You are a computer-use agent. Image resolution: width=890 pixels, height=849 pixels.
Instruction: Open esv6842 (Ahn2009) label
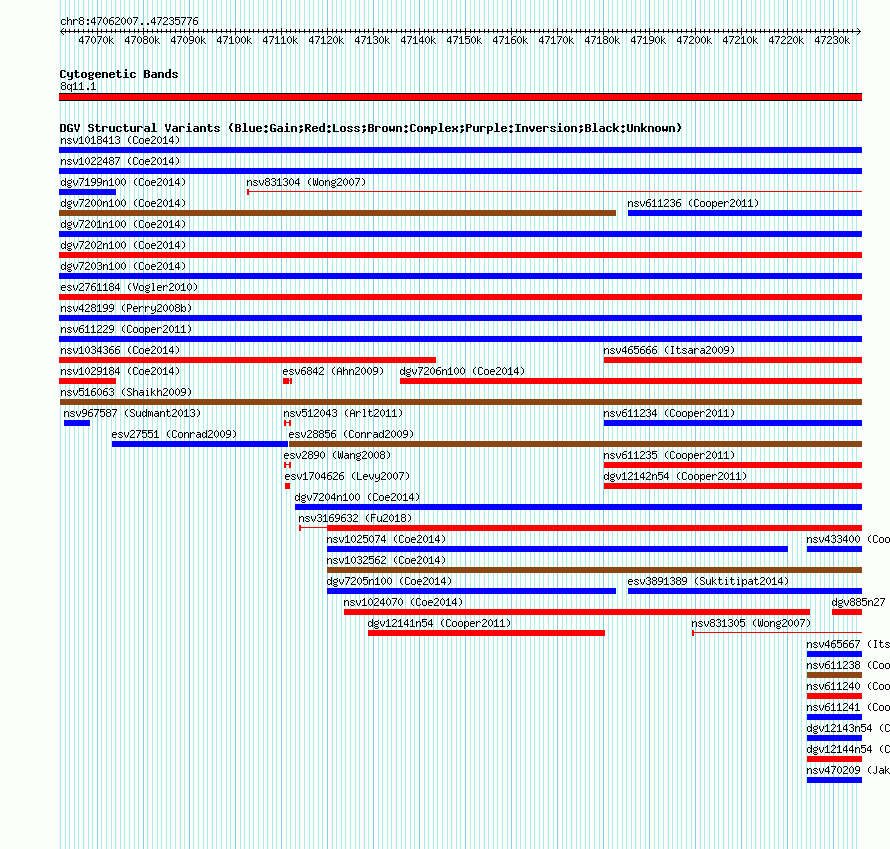tap(333, 371)
